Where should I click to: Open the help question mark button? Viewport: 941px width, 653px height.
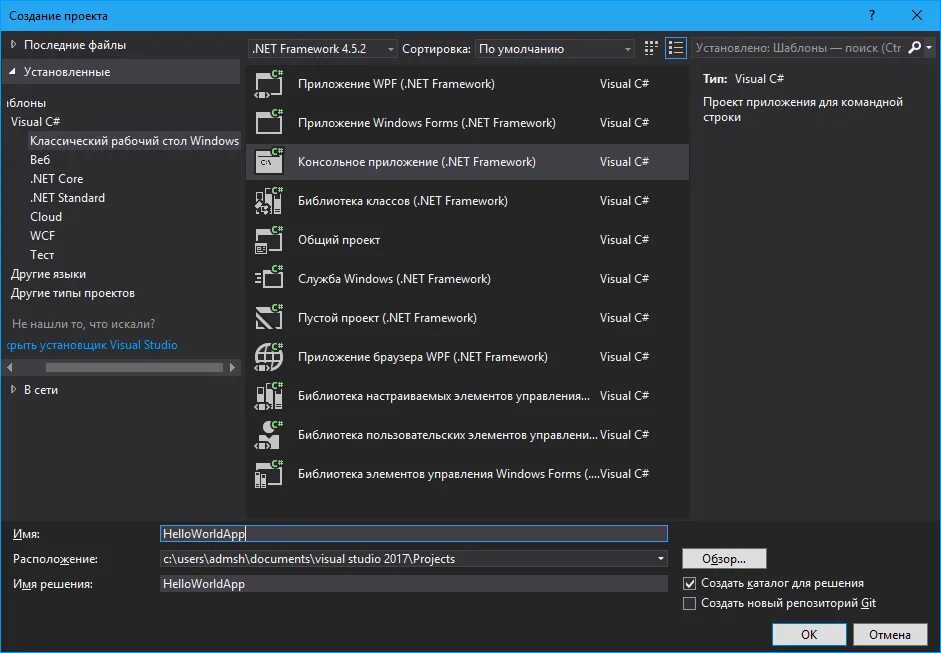(x=872, y=16)
